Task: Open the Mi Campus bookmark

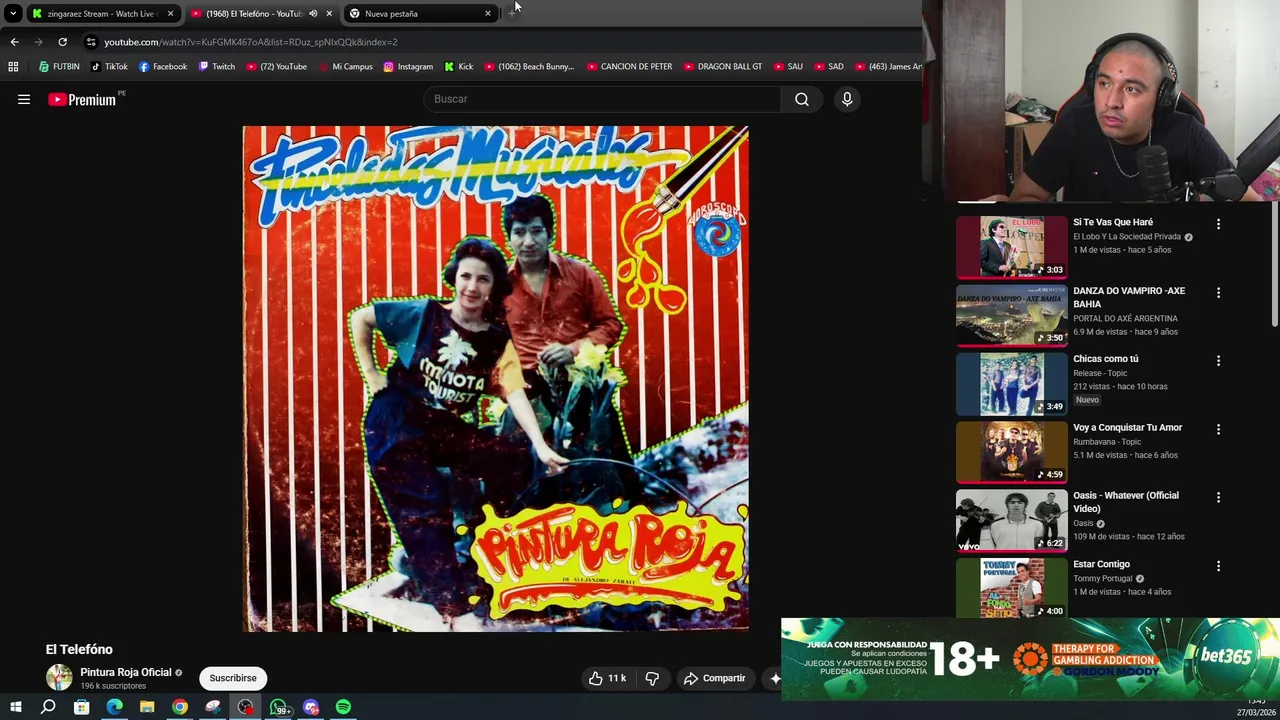Action: [x=345, y=67]
